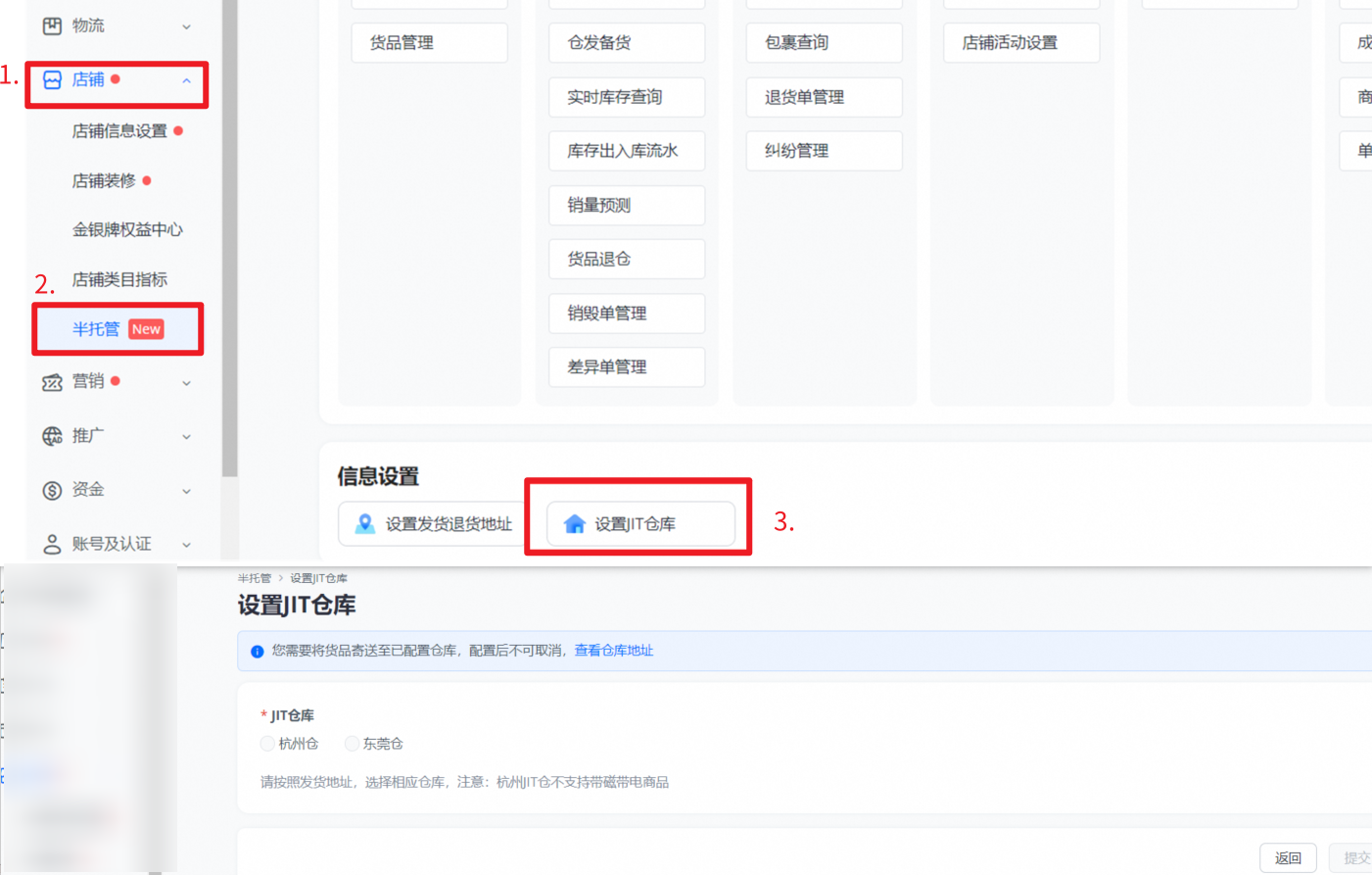Click 设置JIT仓库 in the breadcrumb
This screenshot has height=875, width=1372.
click(x=318, y=578)
